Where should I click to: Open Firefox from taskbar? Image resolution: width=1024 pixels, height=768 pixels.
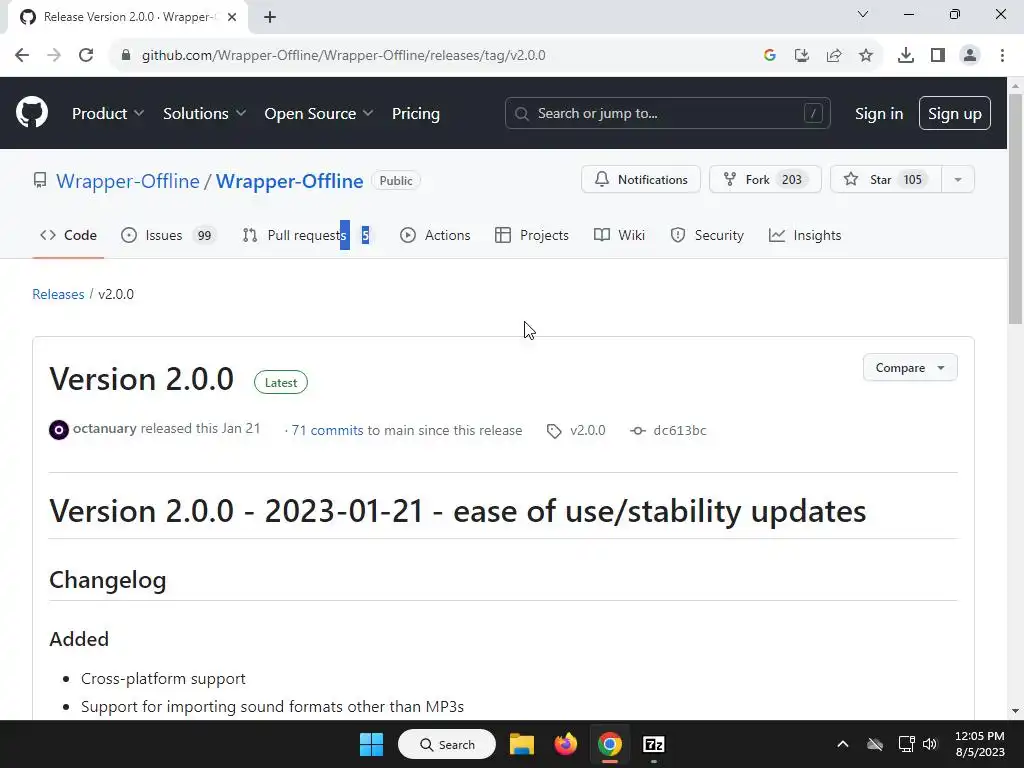point(566,744)
